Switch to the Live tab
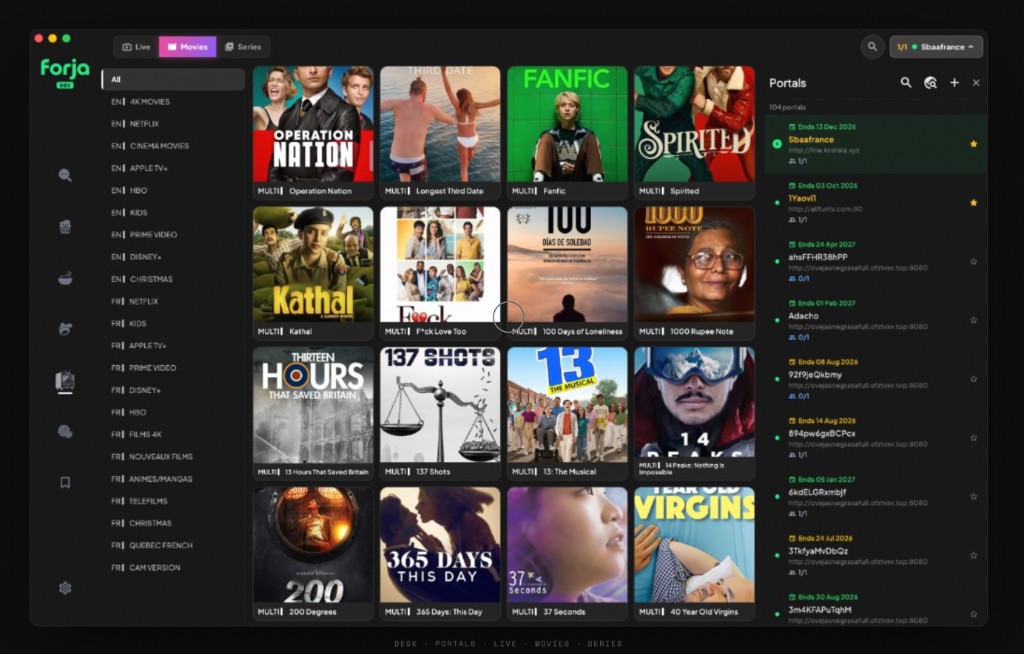 [x=136, y=46]
